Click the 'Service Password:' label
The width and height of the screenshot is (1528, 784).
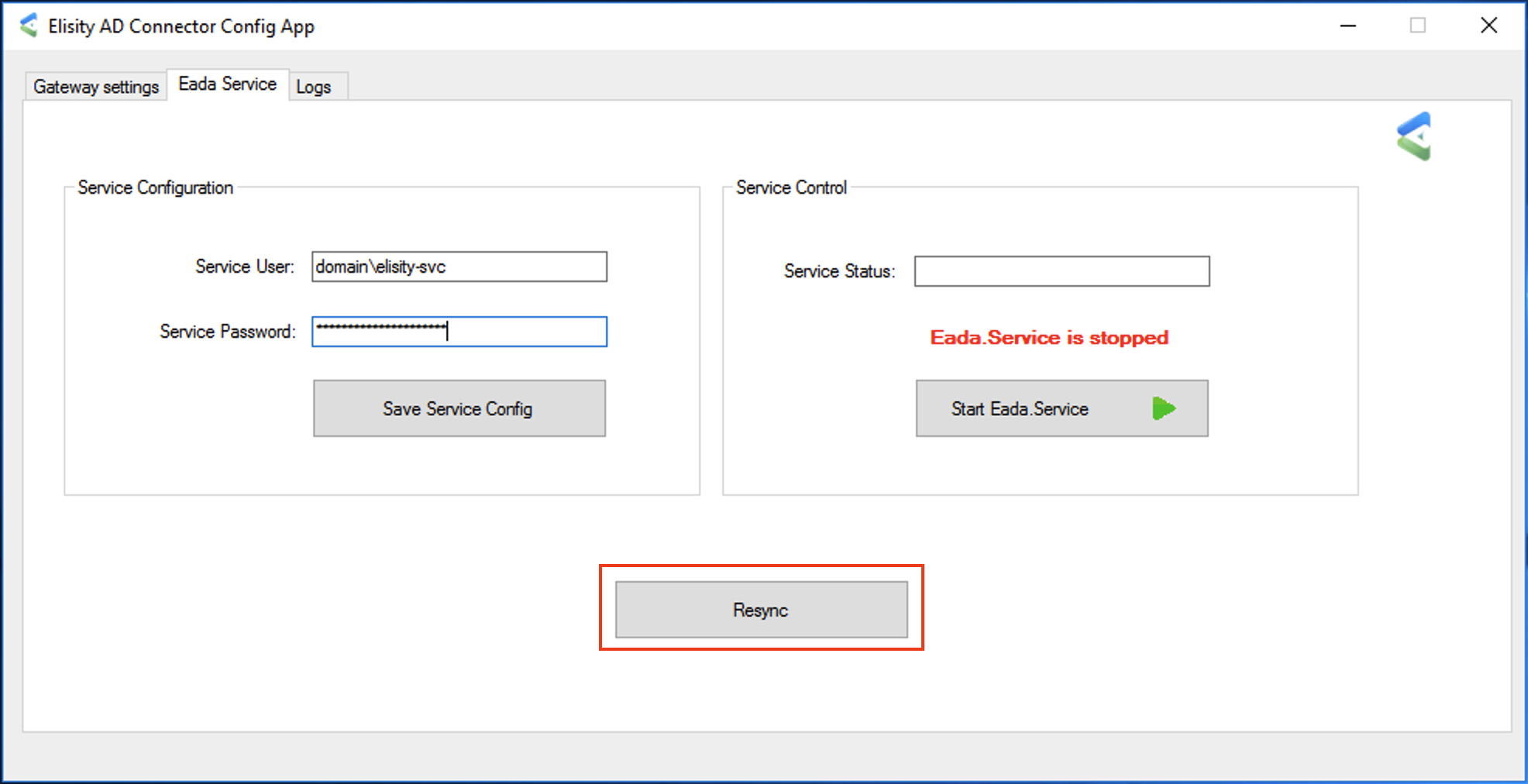228,332
